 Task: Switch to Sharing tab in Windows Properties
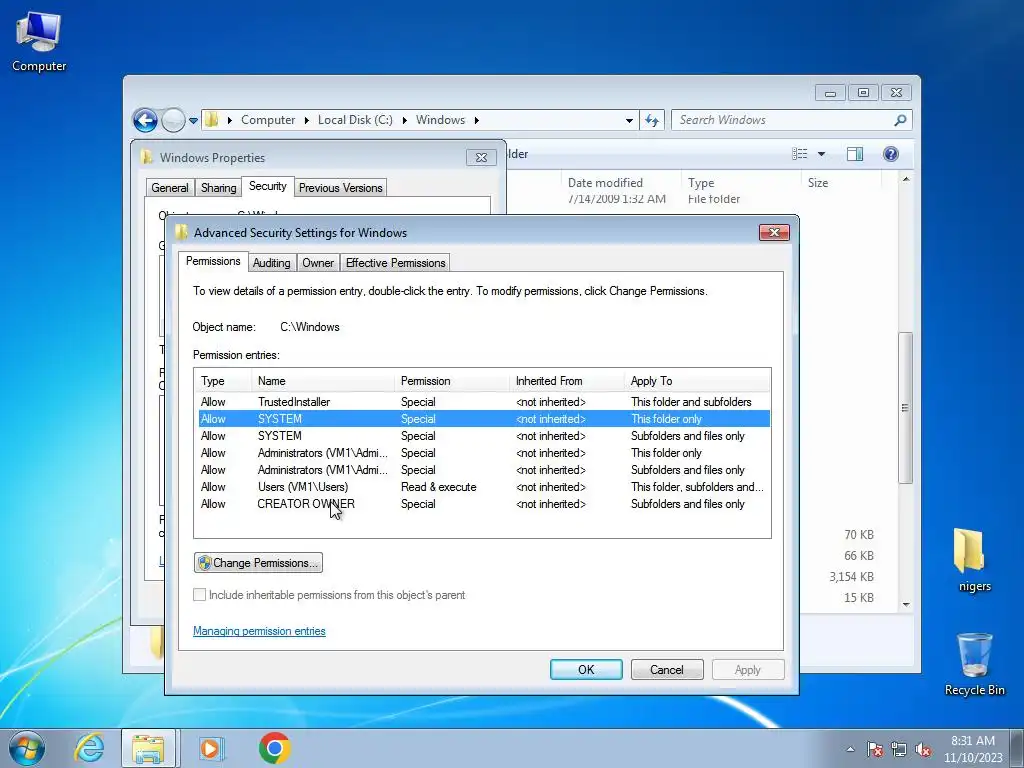(x=218, y=188)
